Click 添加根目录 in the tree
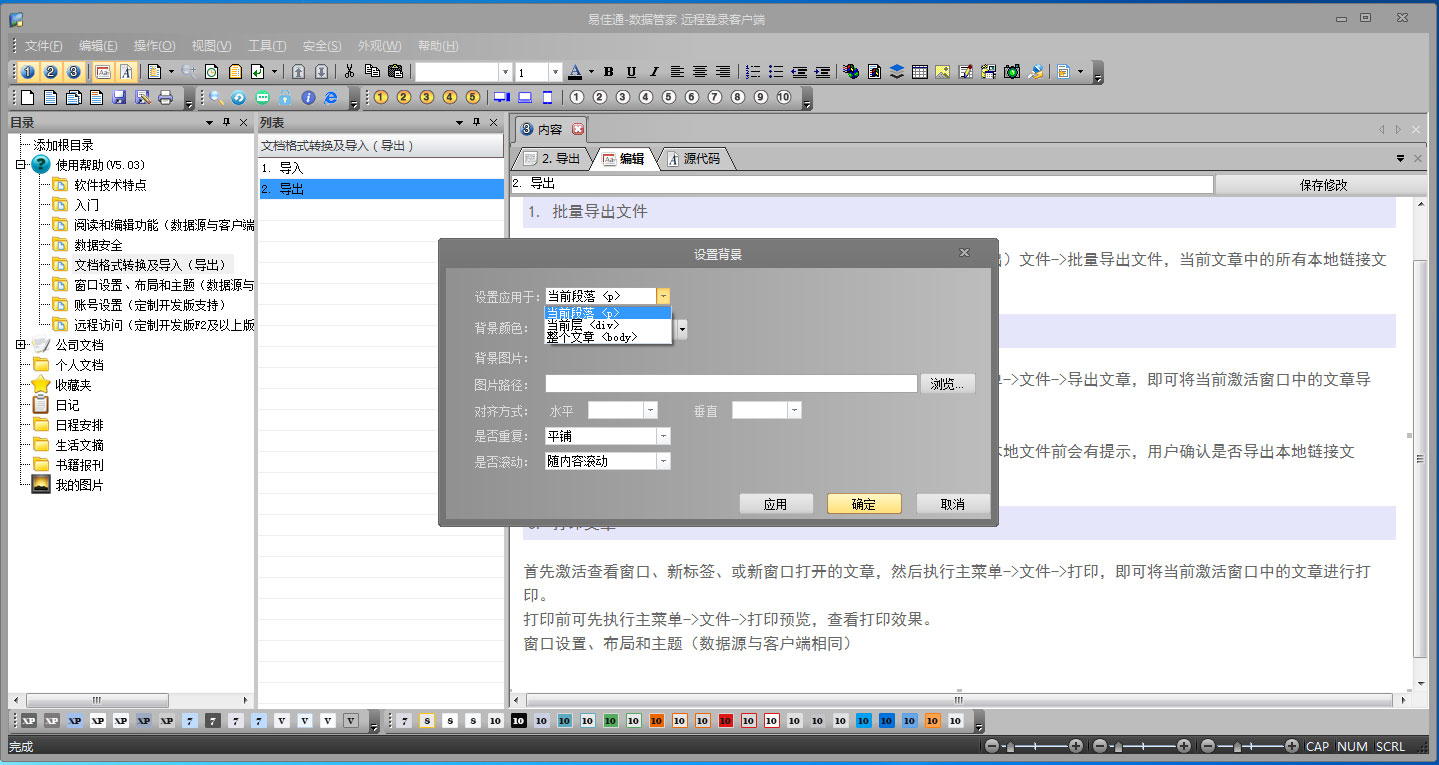The width and height of the screenshot is (1439, 765). coord(63,145)
